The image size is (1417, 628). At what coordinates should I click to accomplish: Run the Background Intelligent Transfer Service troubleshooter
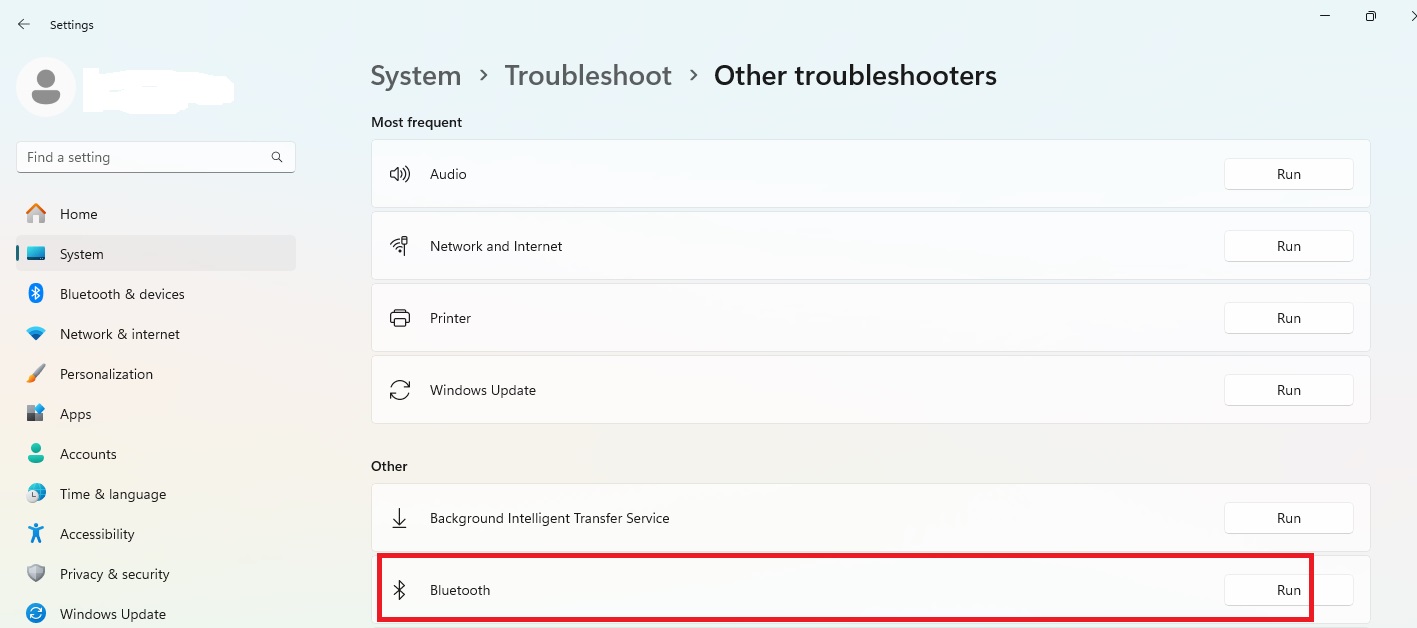[1288, 517]
